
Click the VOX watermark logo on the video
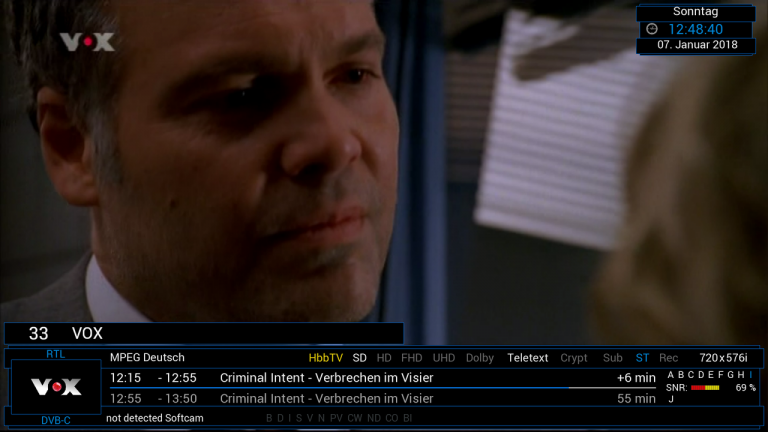(87, 42)
